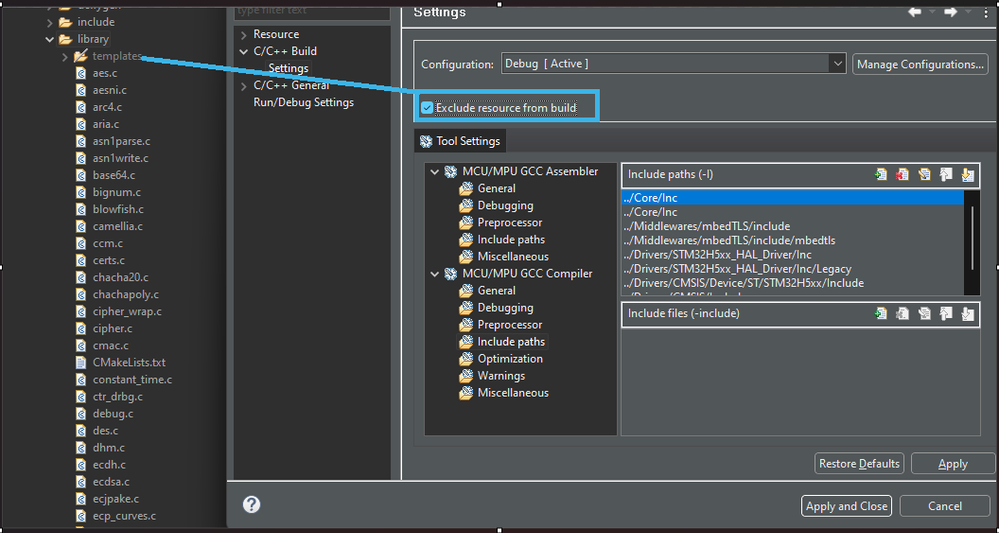Add a new include path (-I) entry
The image size is (999, 533).
[881, 174]
